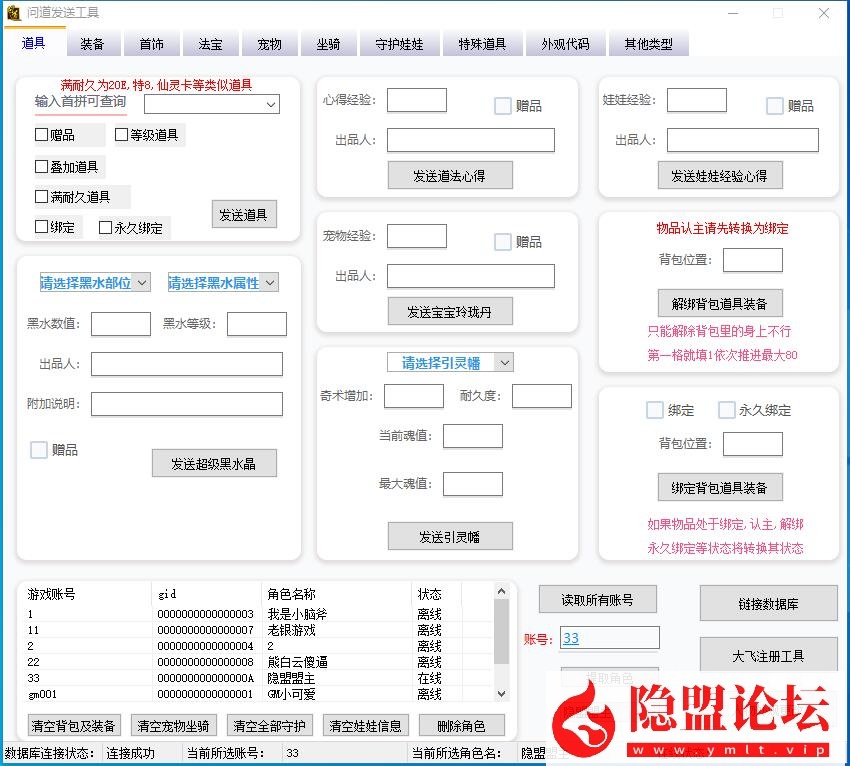Open the 请选择黑水属性 dropdown
Screen dimensions: 850x766
pos(222,283)
